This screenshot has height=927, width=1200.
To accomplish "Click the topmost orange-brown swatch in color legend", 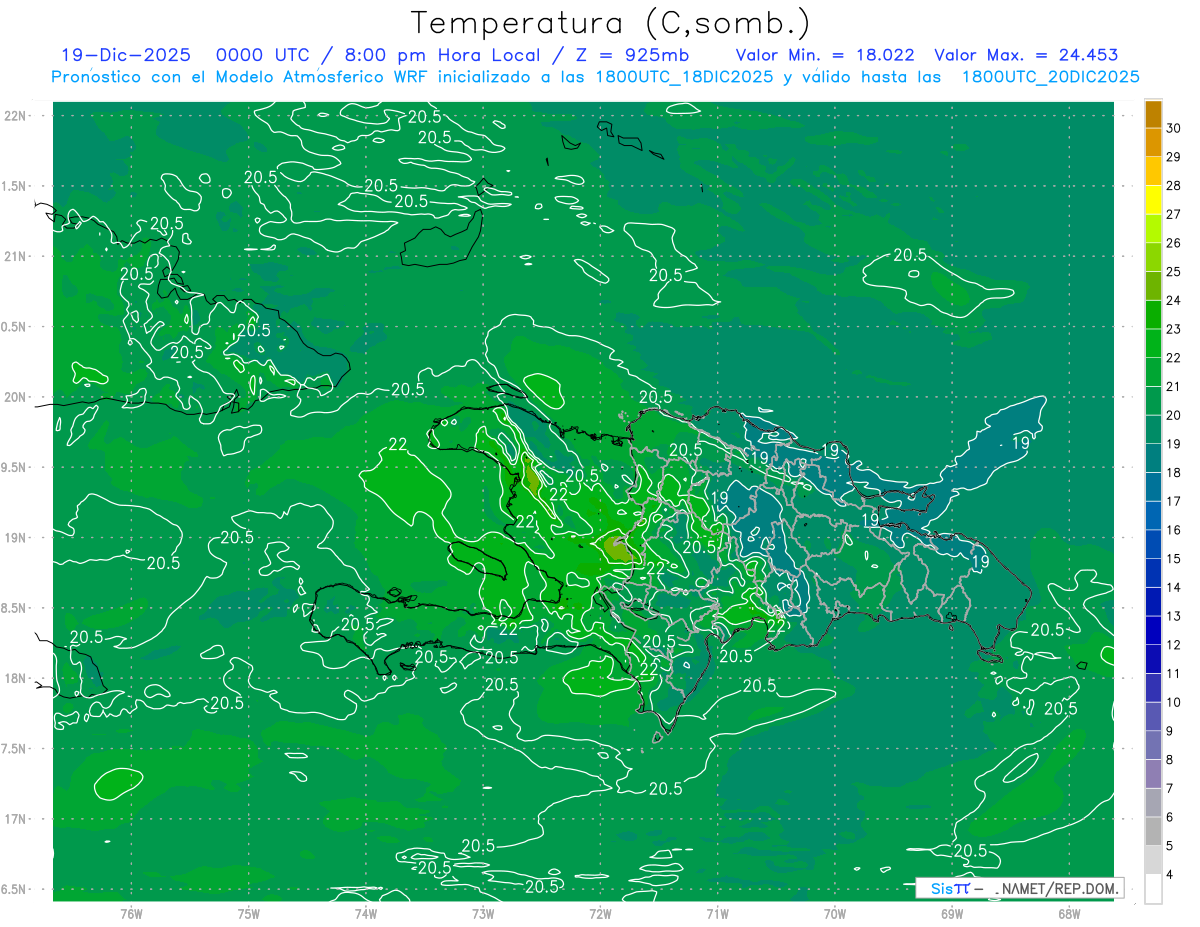I will coord(1153,114).
